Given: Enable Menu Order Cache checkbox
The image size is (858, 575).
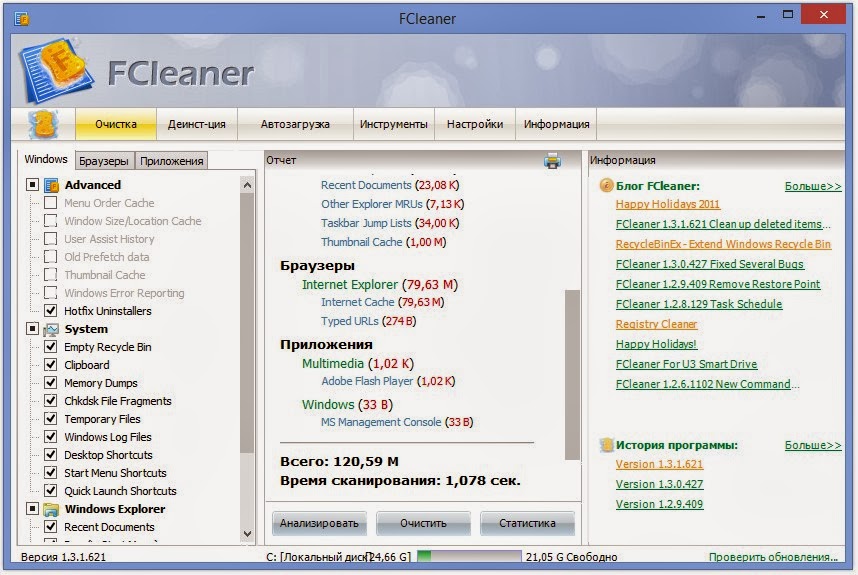Looking at the screenshot, I should pos(50,203).
